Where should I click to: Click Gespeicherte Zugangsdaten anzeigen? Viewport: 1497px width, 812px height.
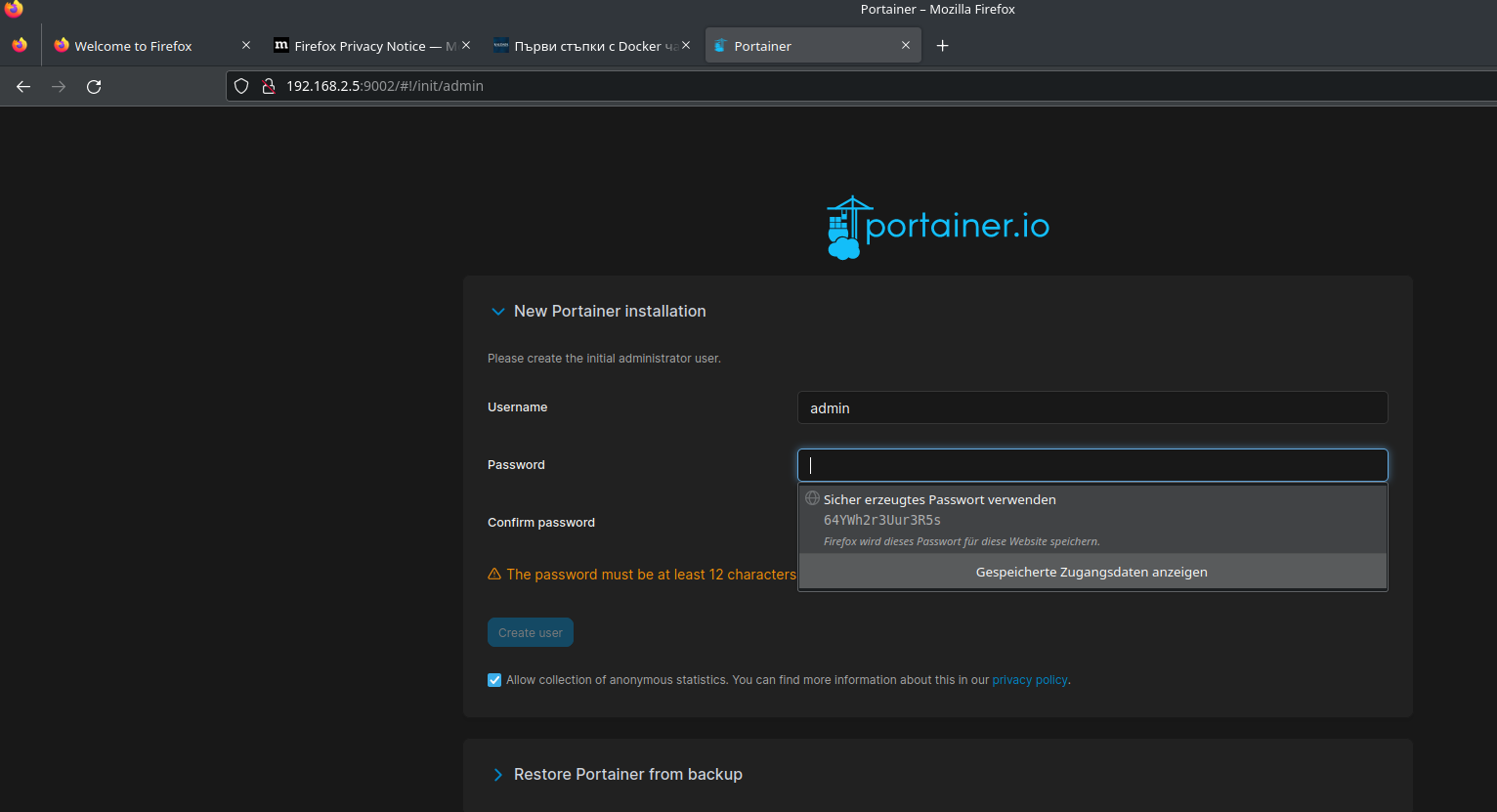pos(1092,572)
